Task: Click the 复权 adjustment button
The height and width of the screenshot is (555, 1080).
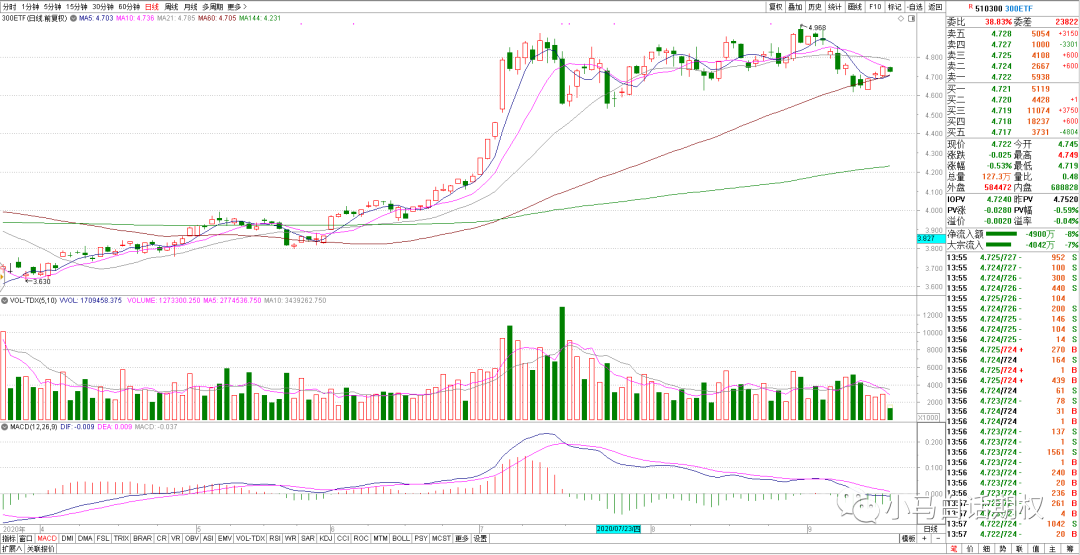Action: (x=775, y=6)
